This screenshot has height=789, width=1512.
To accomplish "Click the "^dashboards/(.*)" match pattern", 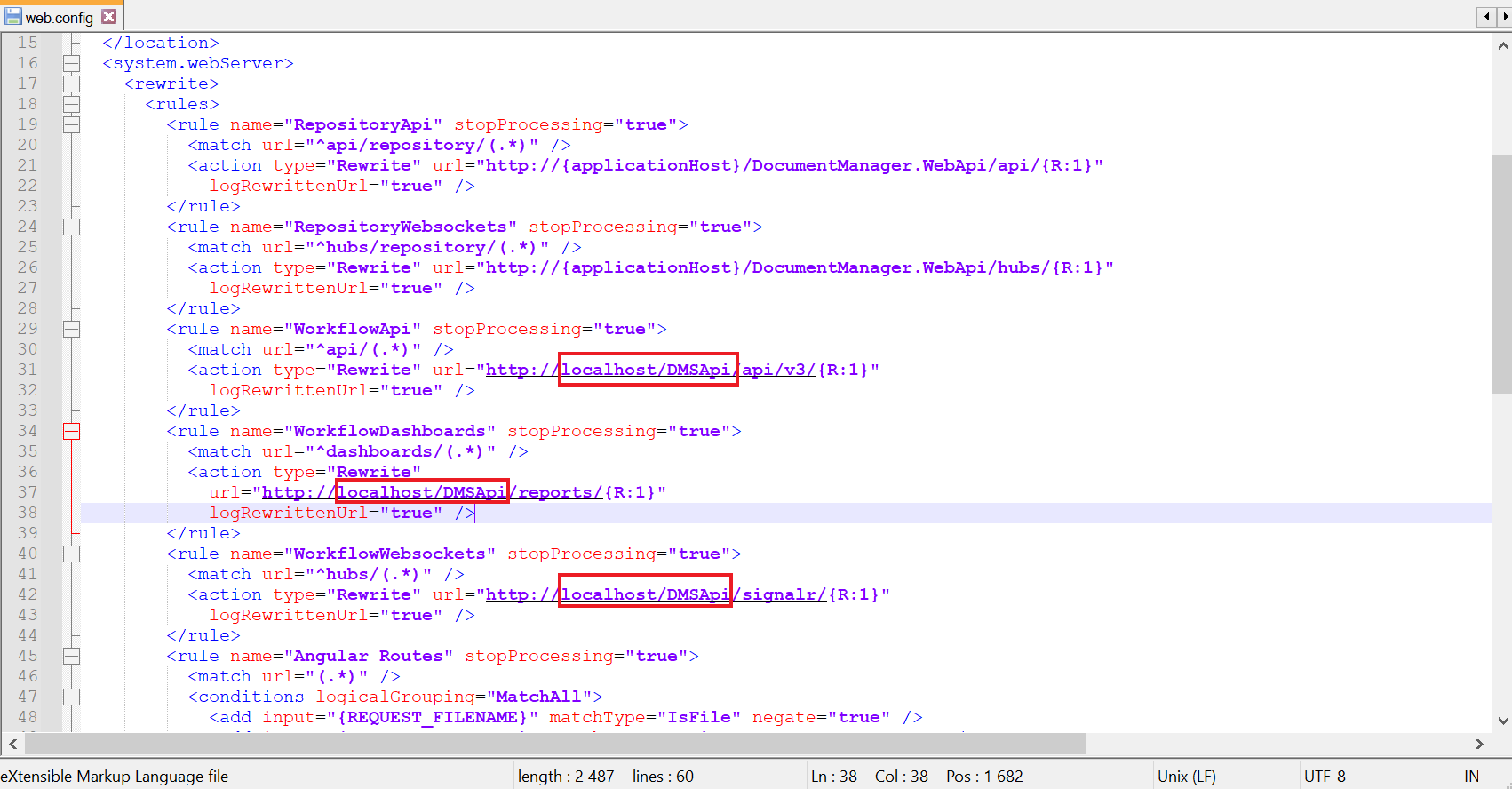I will (401, 451).
